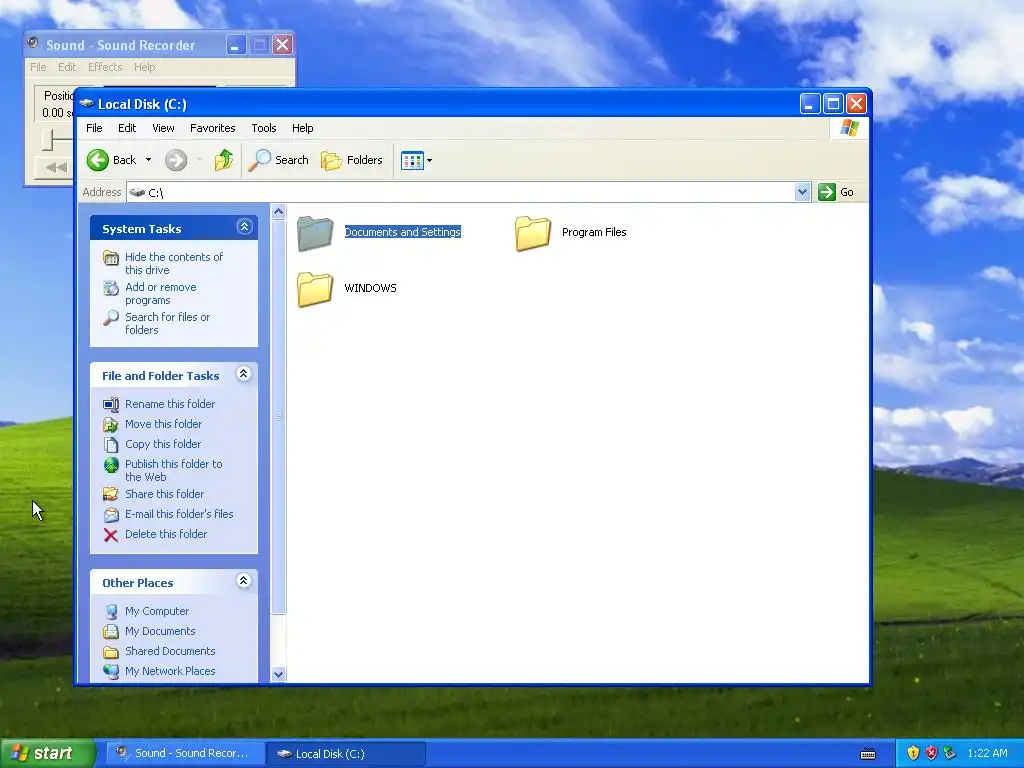Click the clock showing 1:22 AM
This screenshot has height=768, width=1024.
click(x=987, y=753)
